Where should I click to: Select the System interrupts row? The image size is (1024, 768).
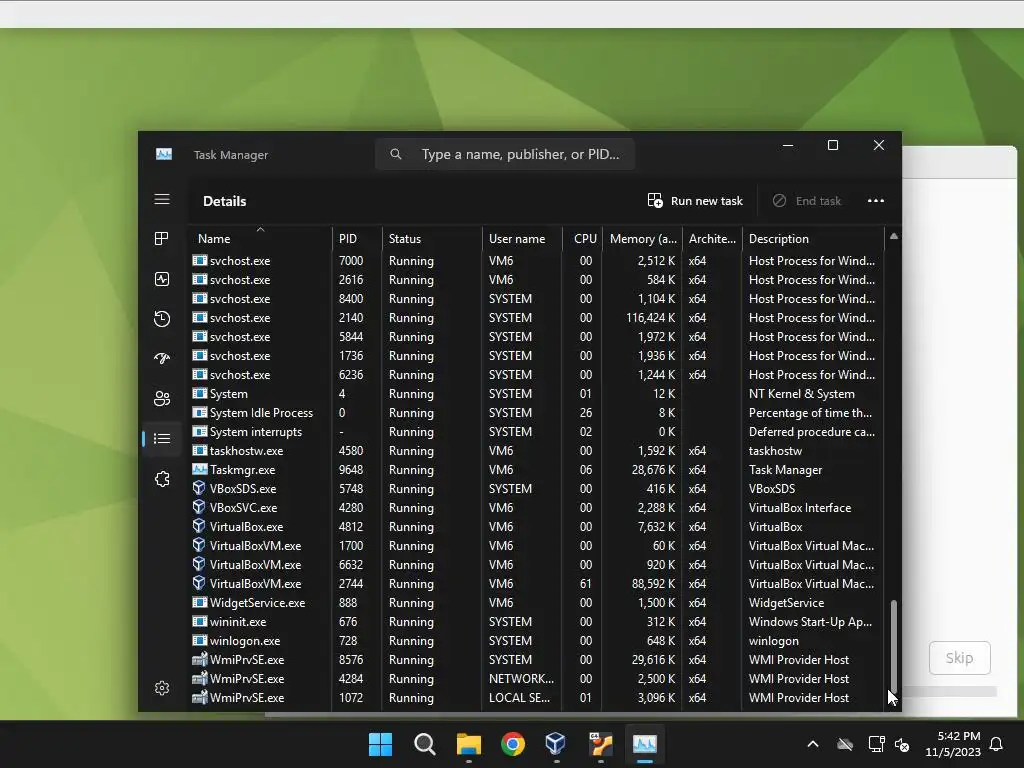click(536, 432)
